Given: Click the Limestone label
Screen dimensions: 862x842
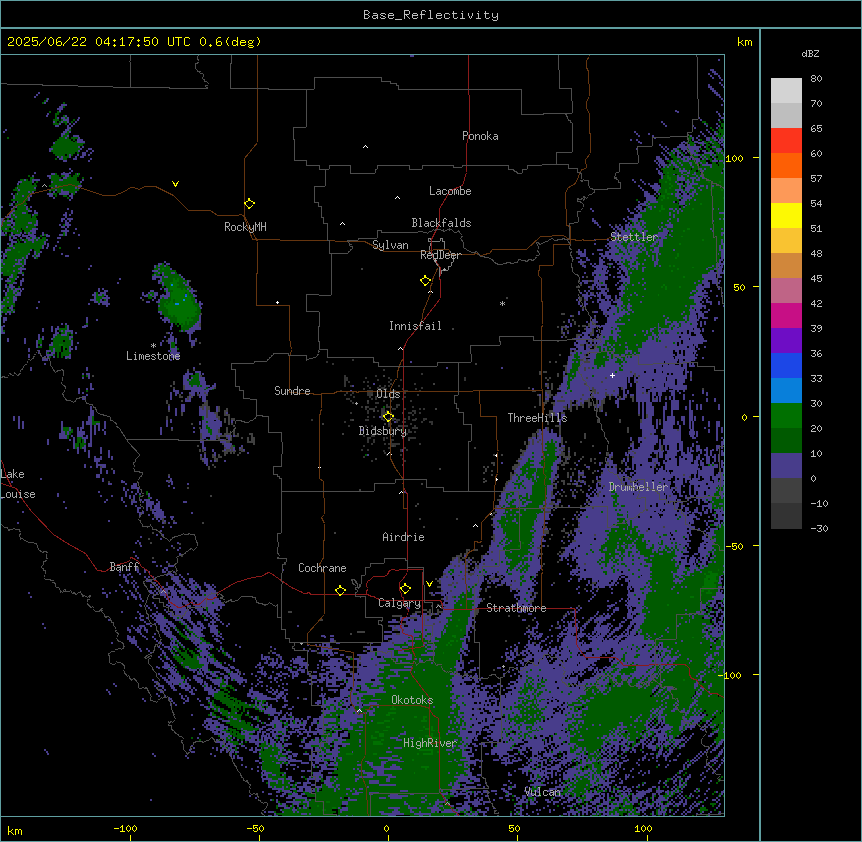Looking at the screenshot, I should click(153, 356).
